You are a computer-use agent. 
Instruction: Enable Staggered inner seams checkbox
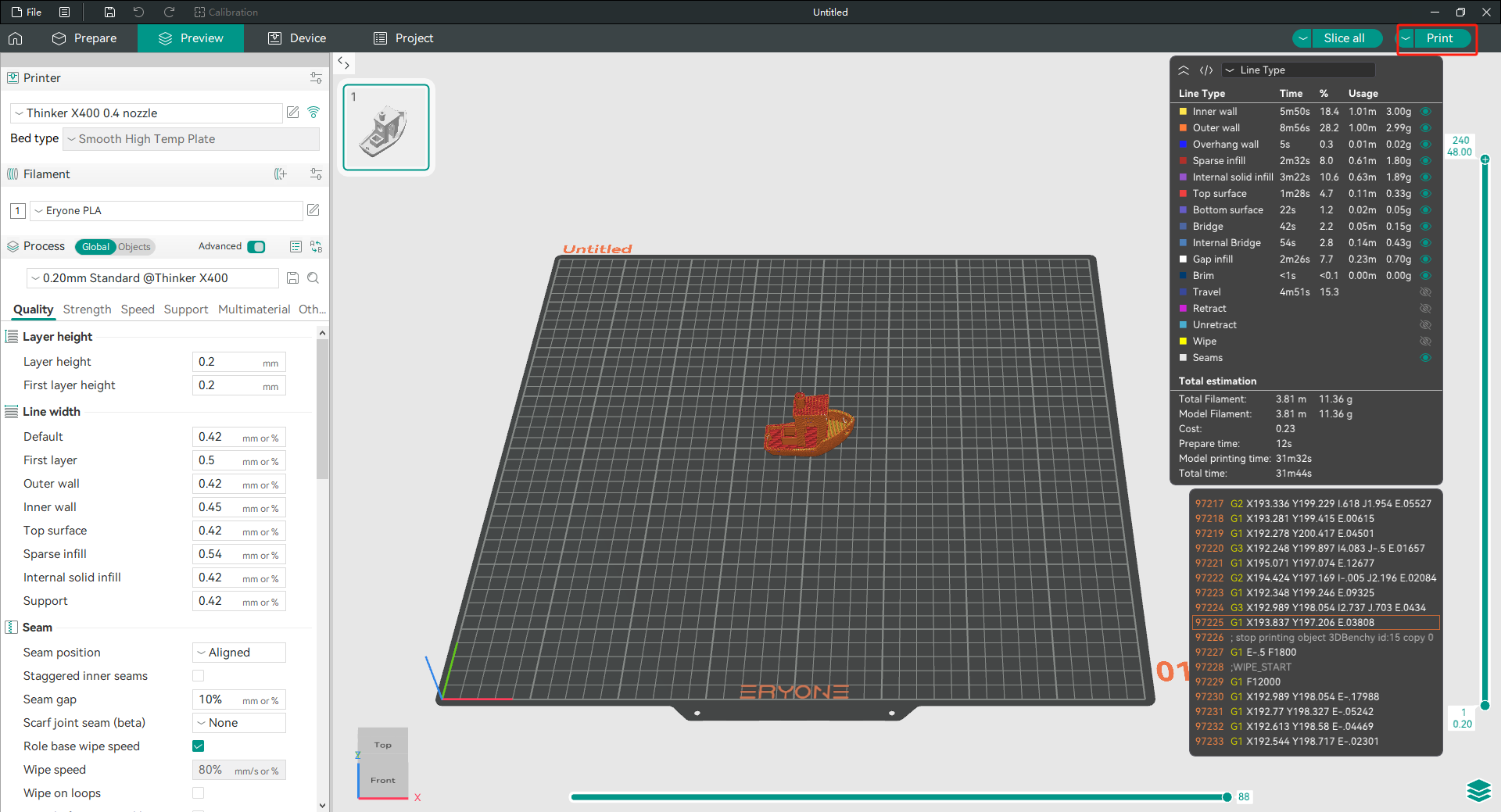pos(198,675)
